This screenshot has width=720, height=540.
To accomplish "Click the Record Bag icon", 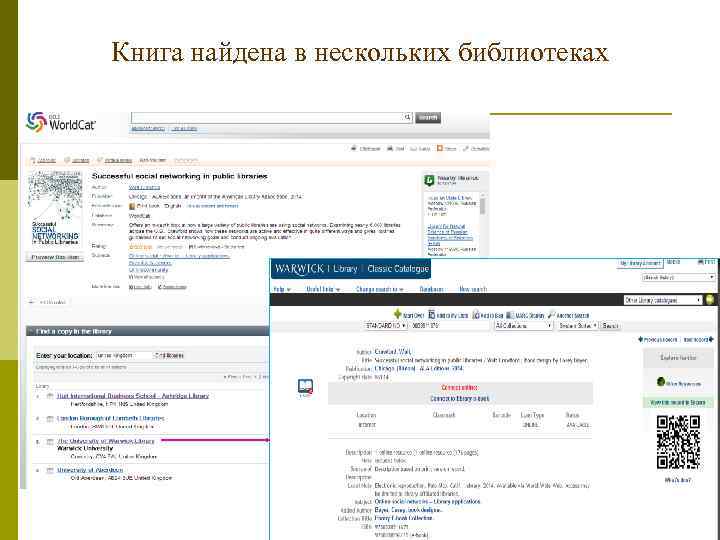I will pyautogui.click(x=476, y=315).
